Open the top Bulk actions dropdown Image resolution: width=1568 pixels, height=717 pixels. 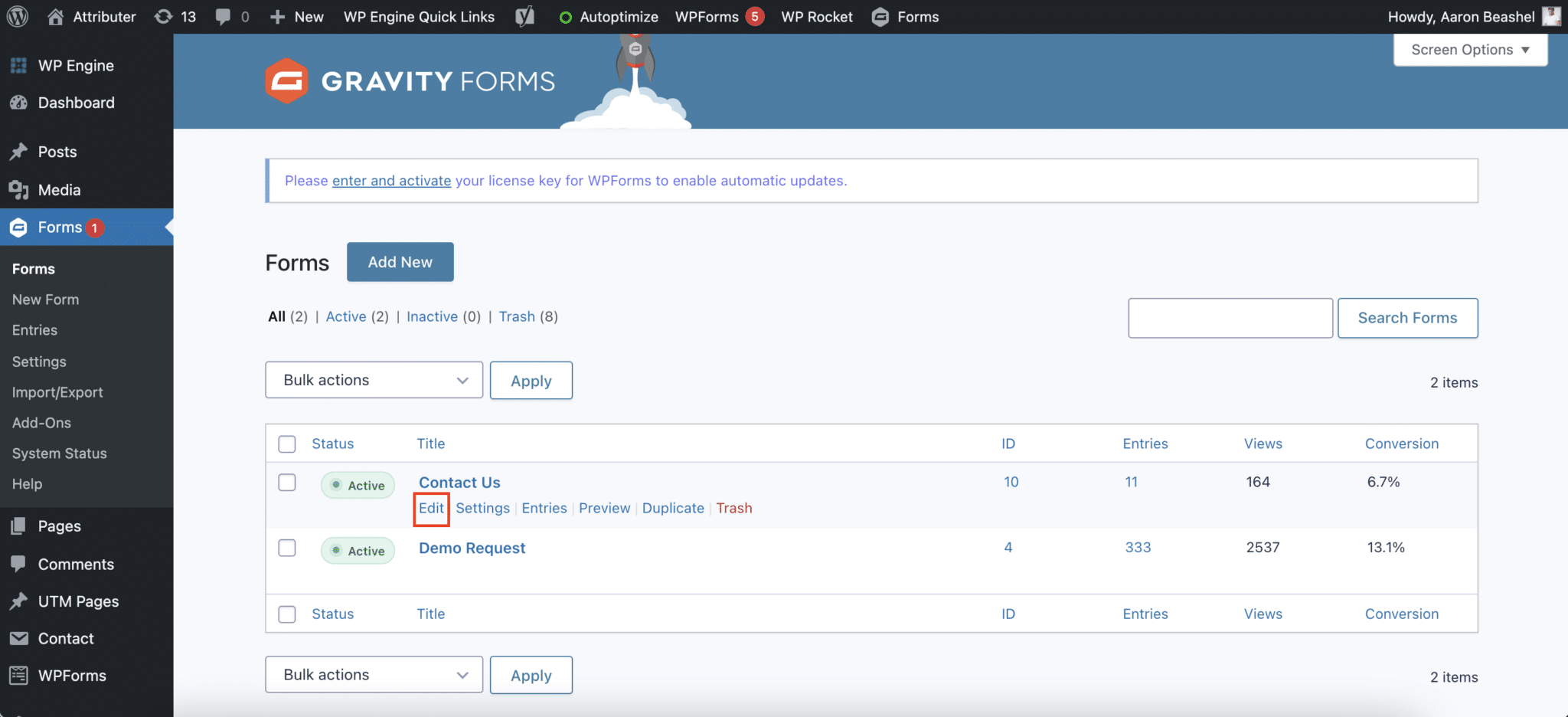(374, 379)
